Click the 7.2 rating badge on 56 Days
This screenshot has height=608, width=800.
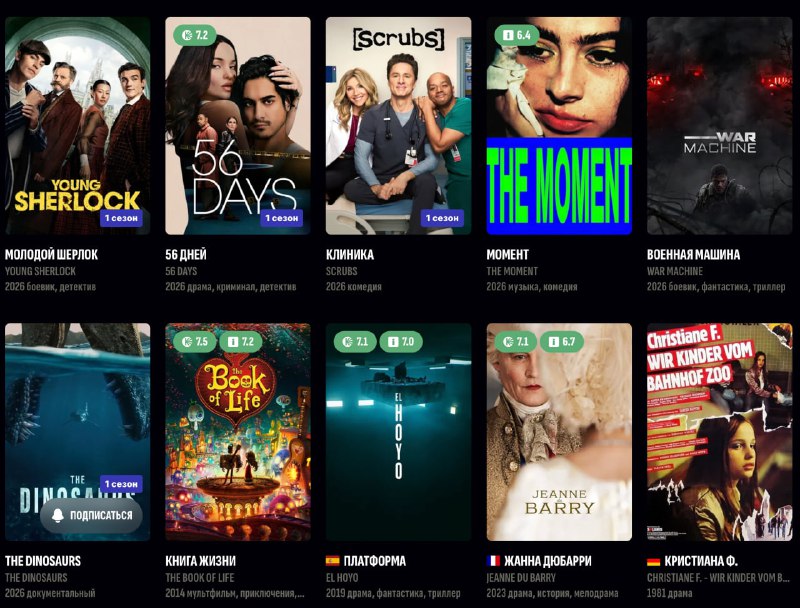pos(195,35)
